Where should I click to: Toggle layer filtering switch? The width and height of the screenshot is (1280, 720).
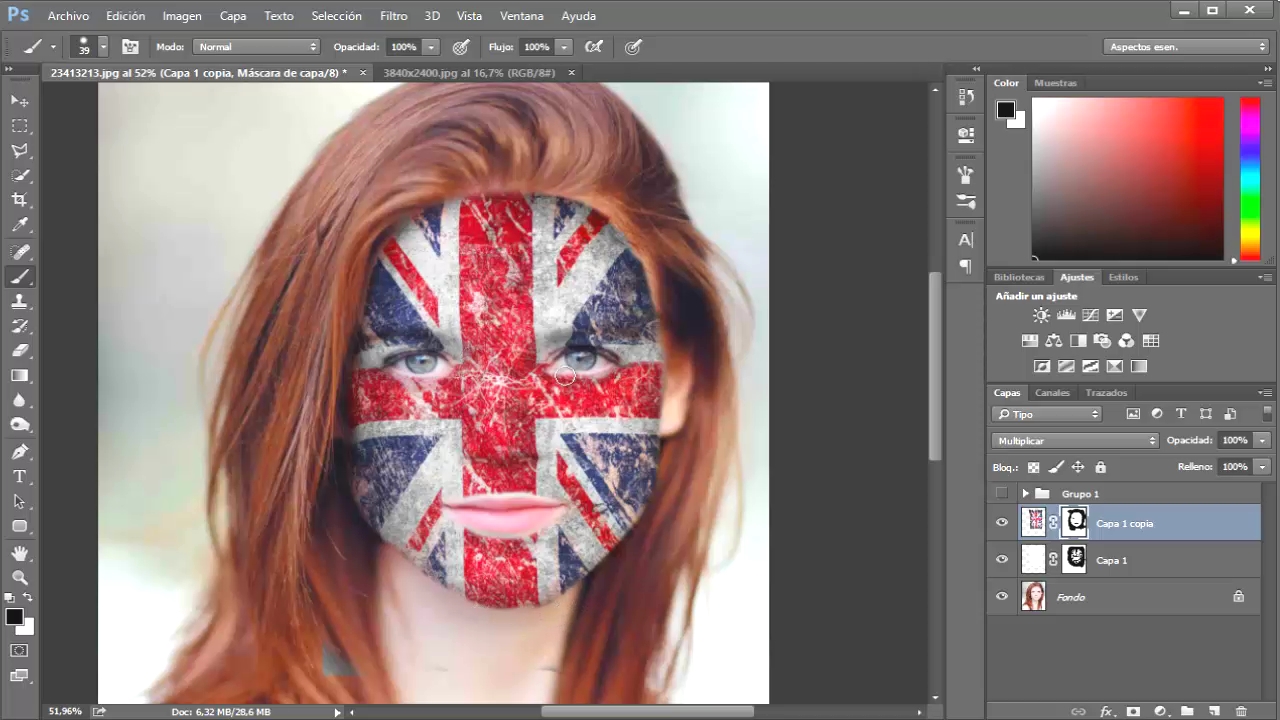click(x=1267, y=413)
